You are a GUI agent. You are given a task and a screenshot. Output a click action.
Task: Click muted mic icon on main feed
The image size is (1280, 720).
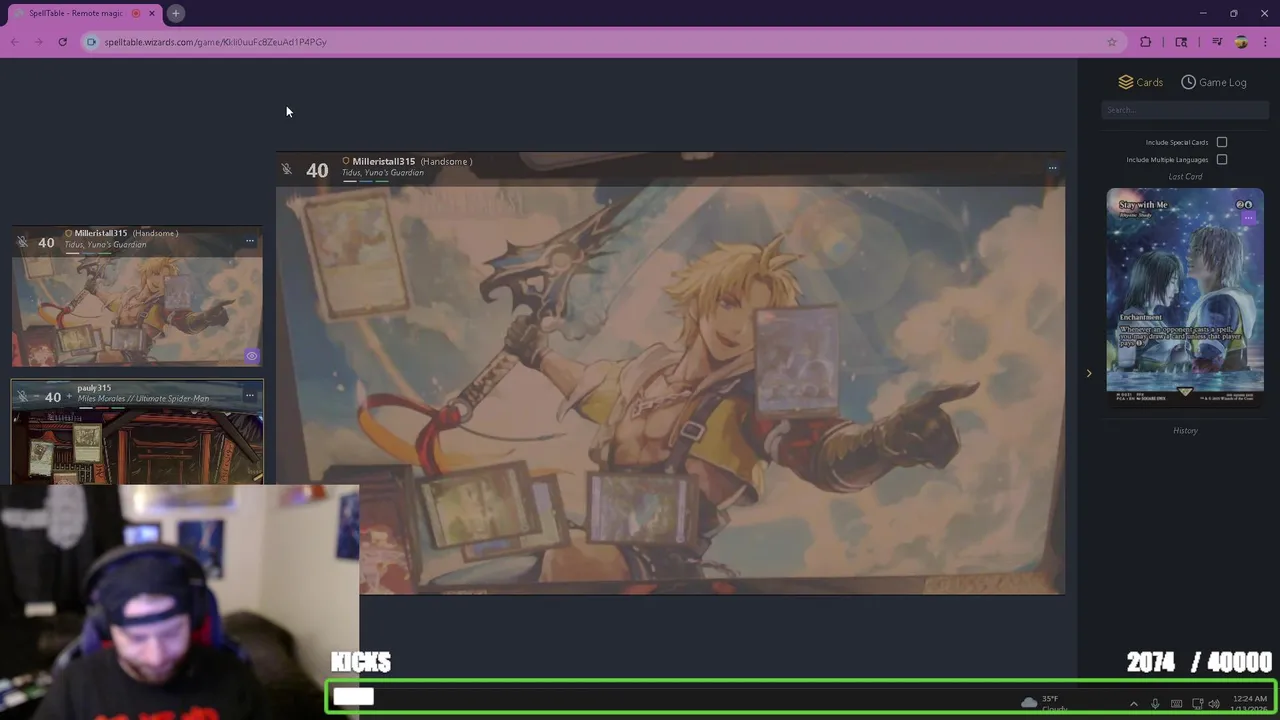click(287, 169)
